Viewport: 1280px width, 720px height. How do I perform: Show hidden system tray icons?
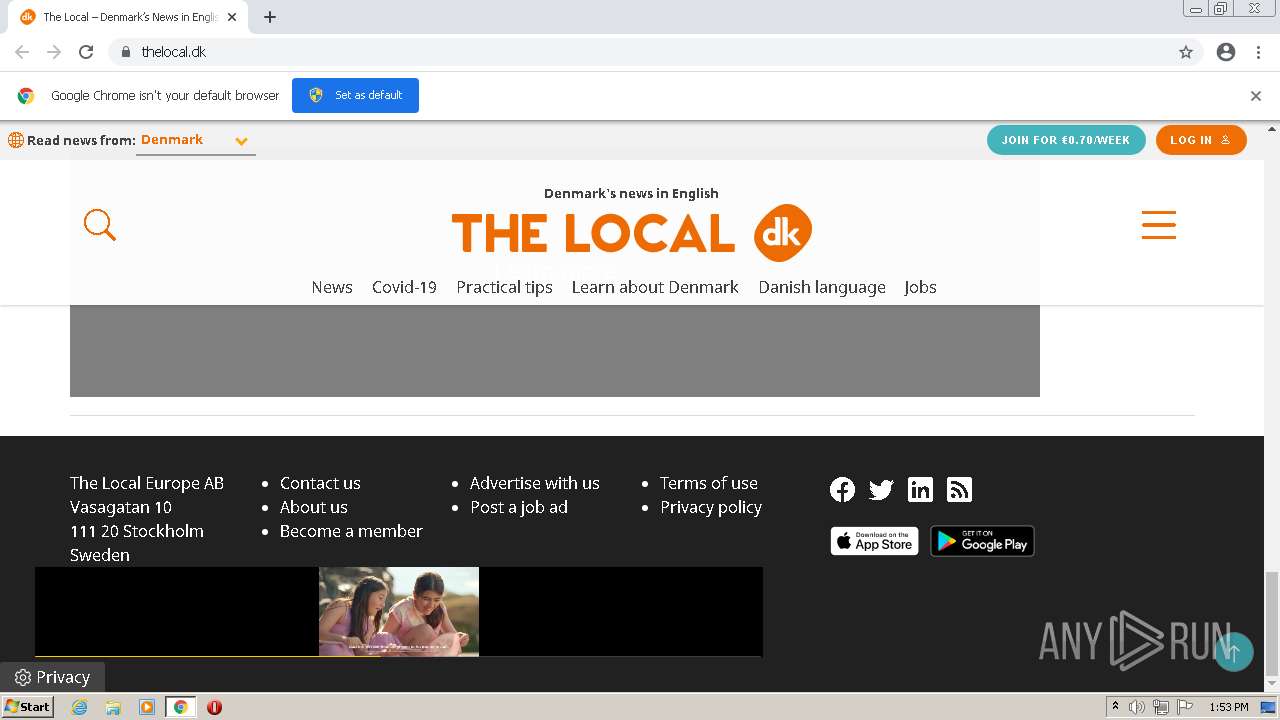coord(1115,707)
